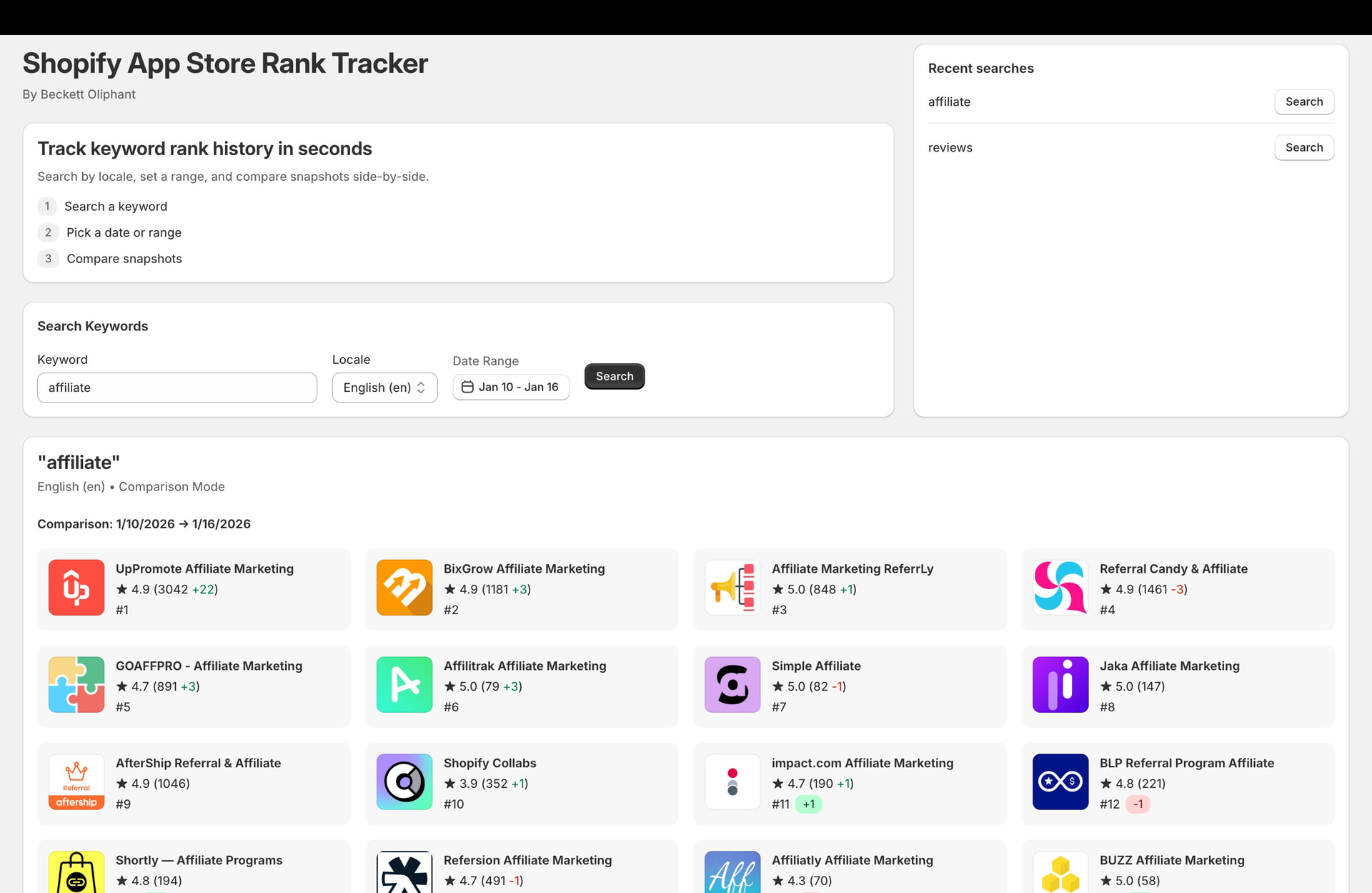
Task: Click the BLP Referral Program infinity icon
Action: (x=1060, y=782)
